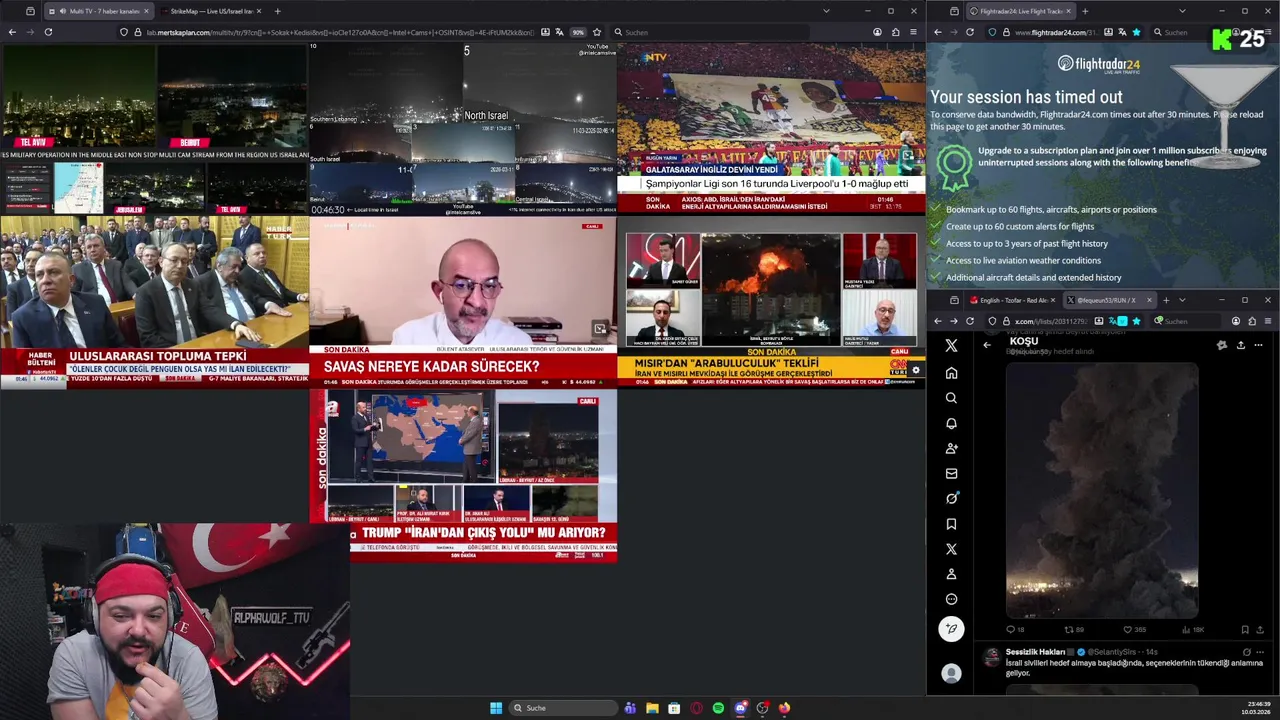Open X home feed icon in sidebar

(x=951, y=373)
